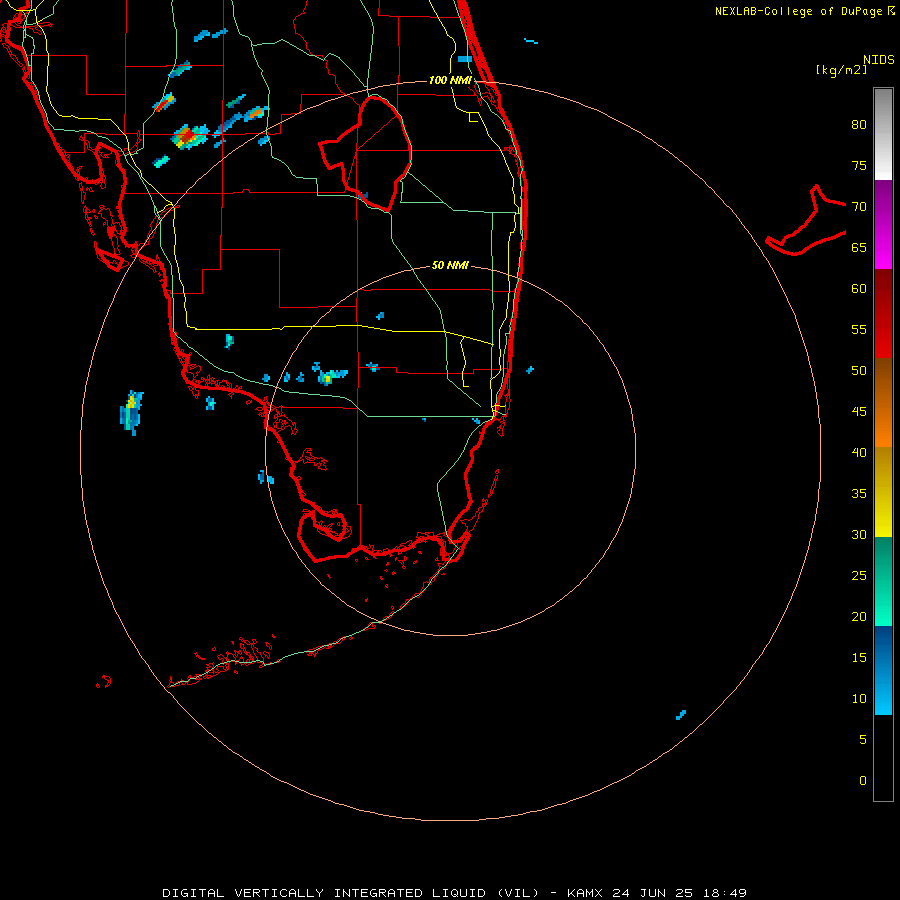Click the 25 value on the color scale
Image resolution: width=900 pixels, height=900 pixels.
tap(859, 575)
